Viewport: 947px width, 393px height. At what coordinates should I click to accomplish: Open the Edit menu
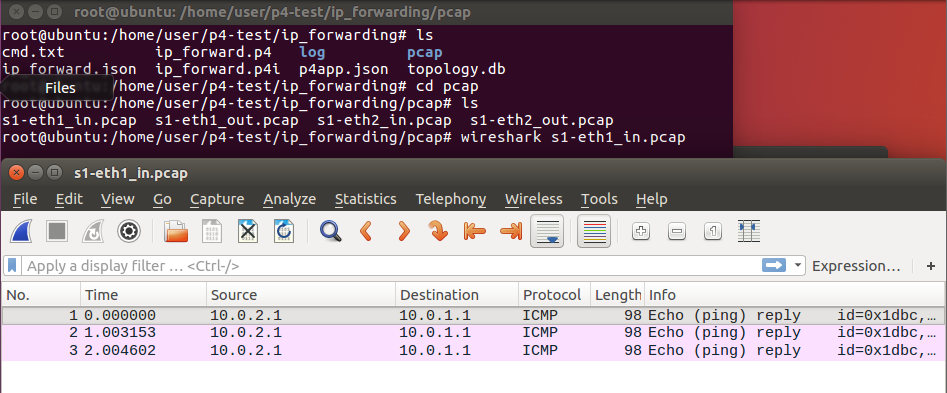point(69,199)
